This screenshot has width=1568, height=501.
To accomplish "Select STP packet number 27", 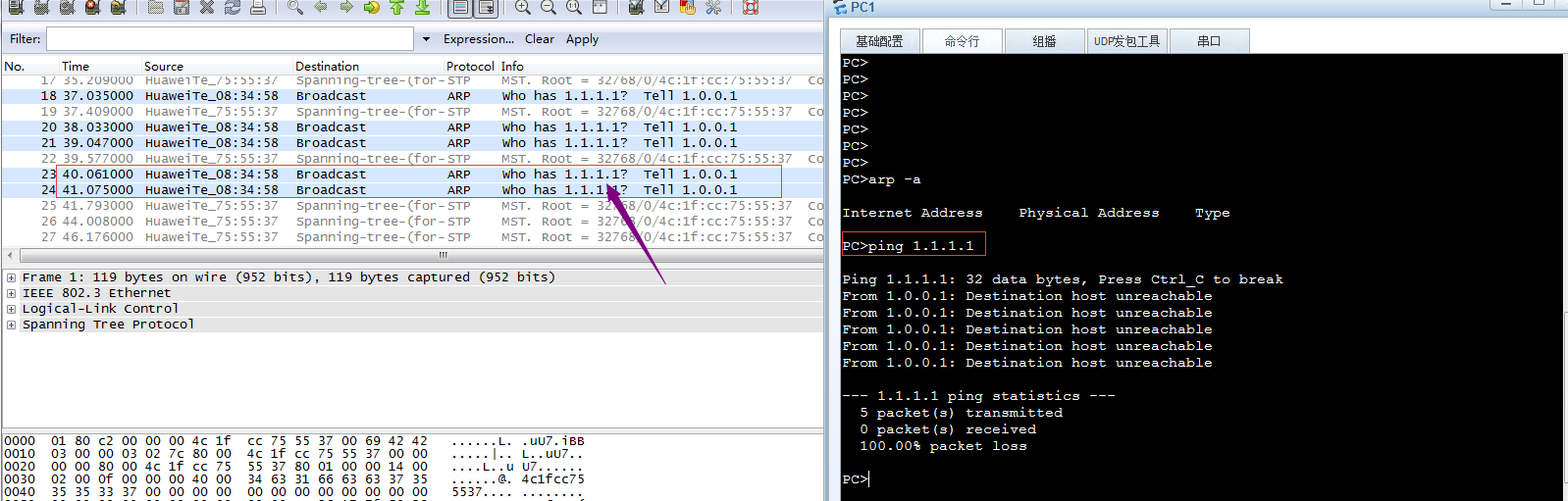I will 413,237.
